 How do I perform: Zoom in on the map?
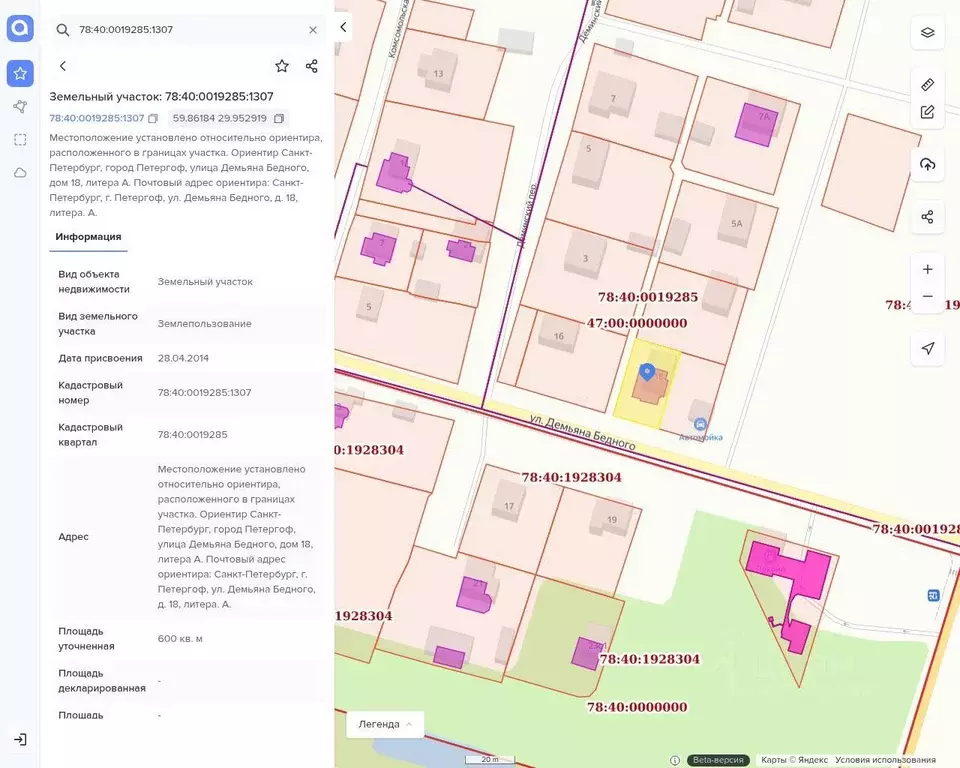click(x=927, y=269)
